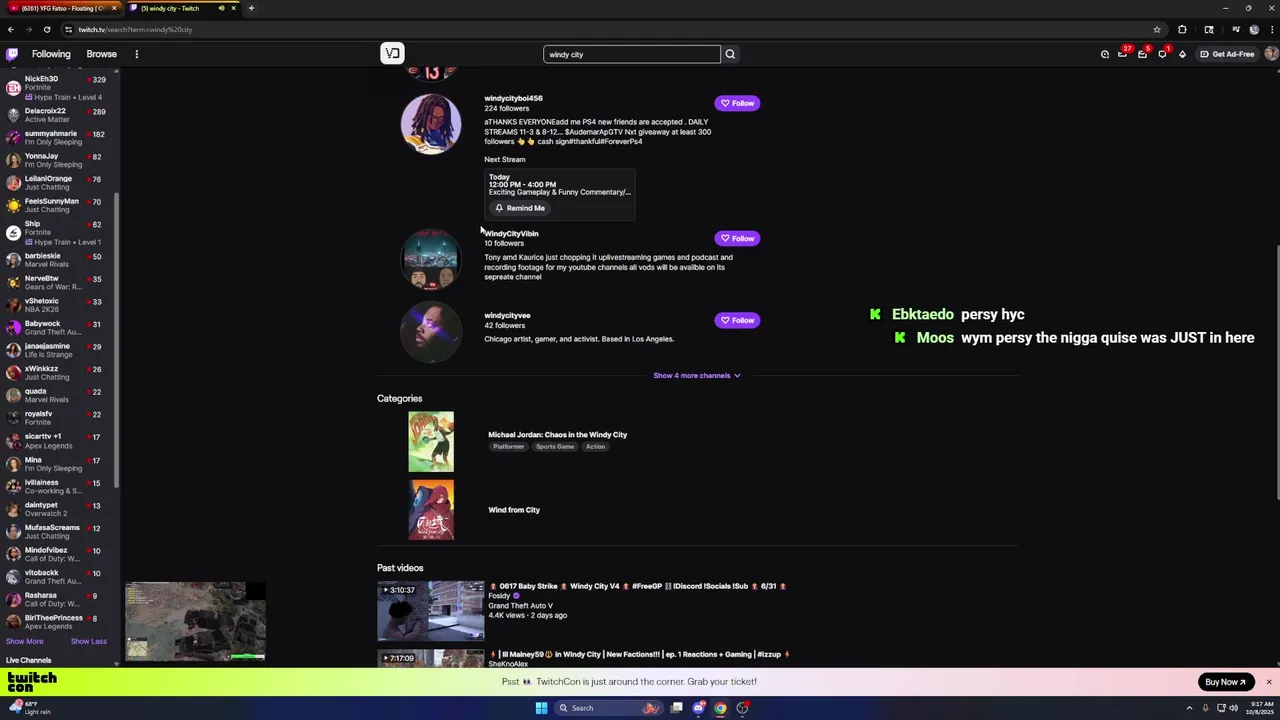Open the three-dot More menu beside Browse

coord(136,54)
